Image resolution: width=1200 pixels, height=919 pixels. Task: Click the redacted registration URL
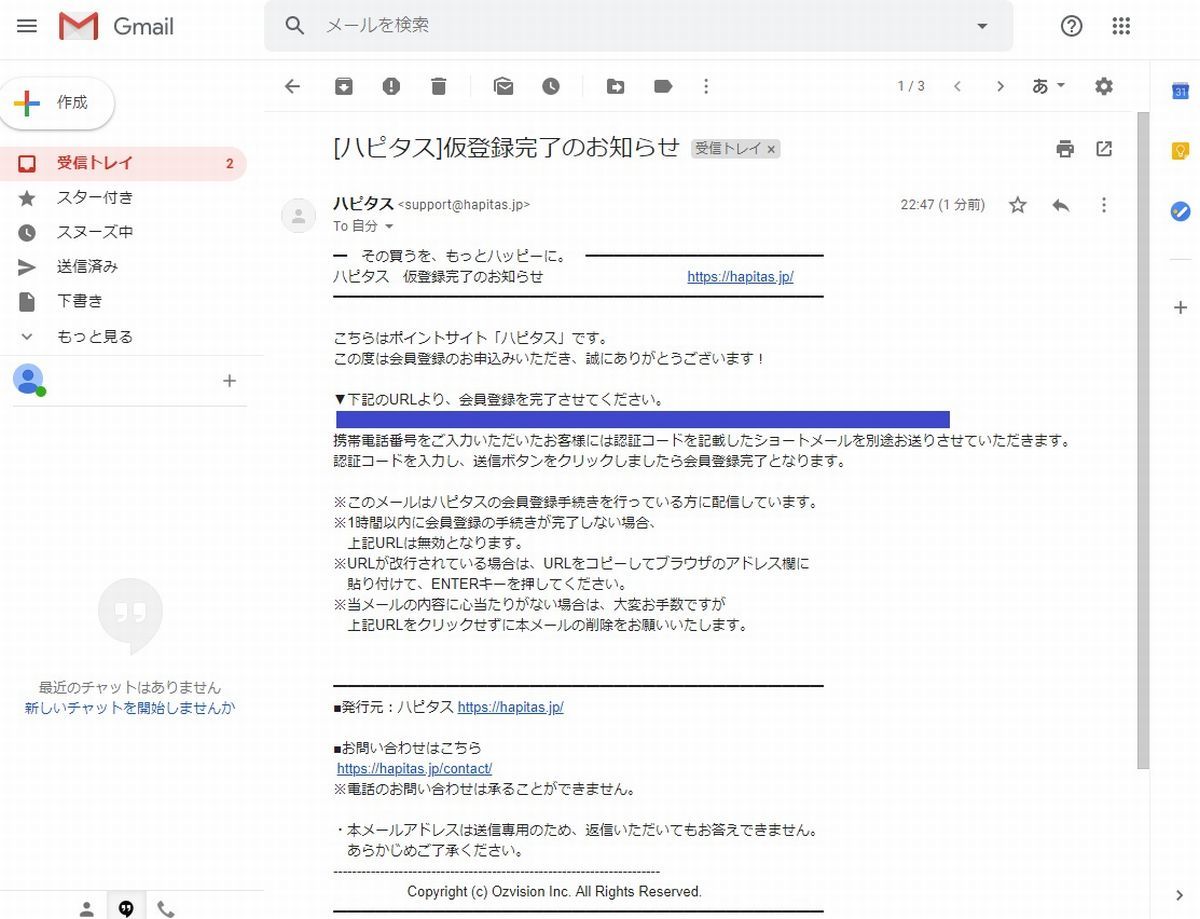tap(643, 419)
